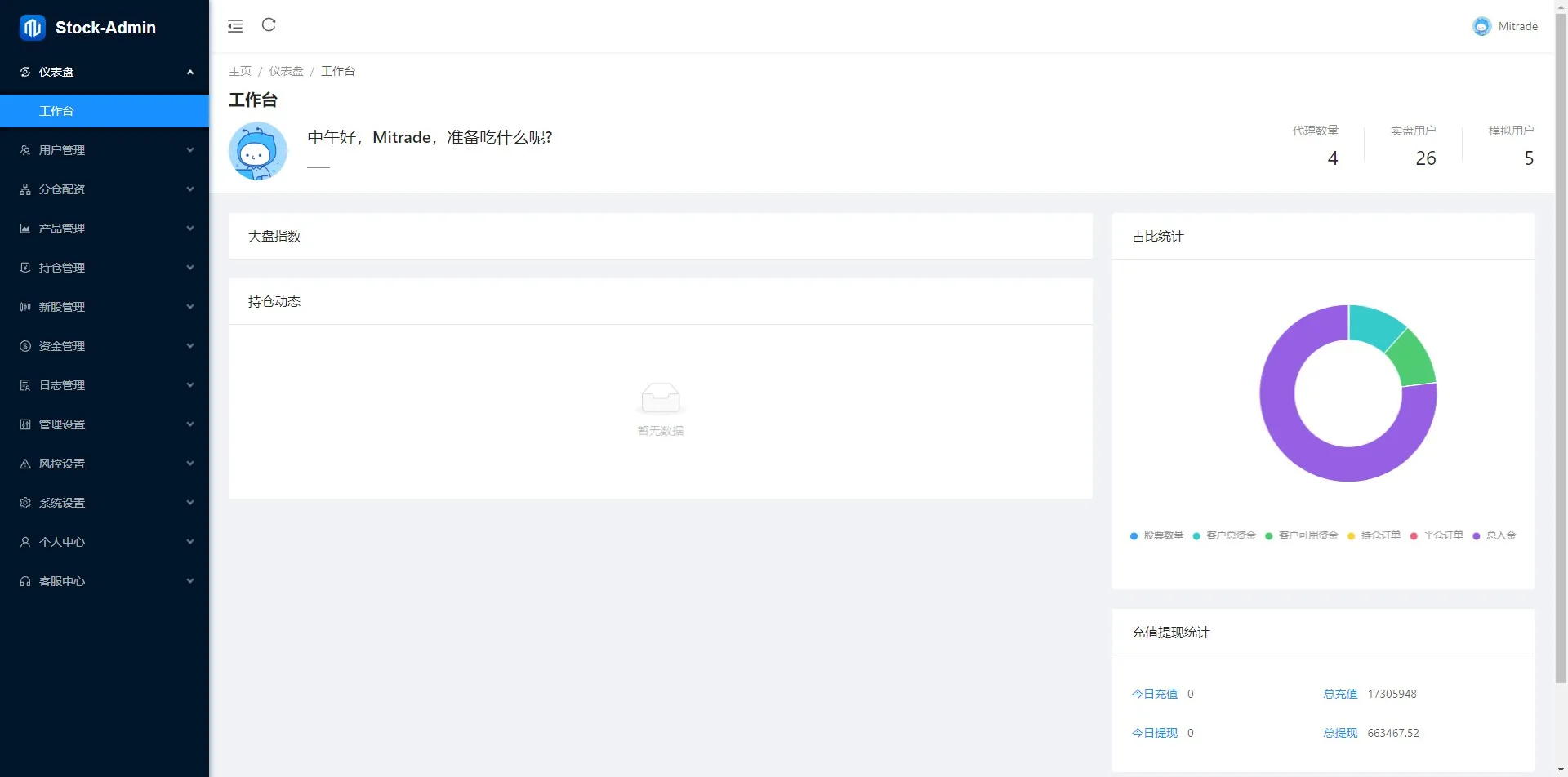Select the 工作台 menu item
Screen dimensions: 1568x777
56,111
